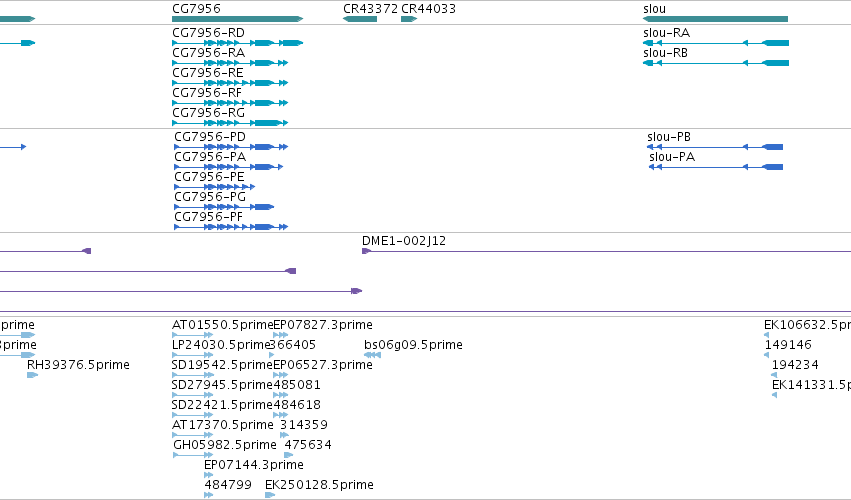The height and width of the screenshot is (500, 851).
Task: Click the EP07144.3prime EST
Action: 208,475
